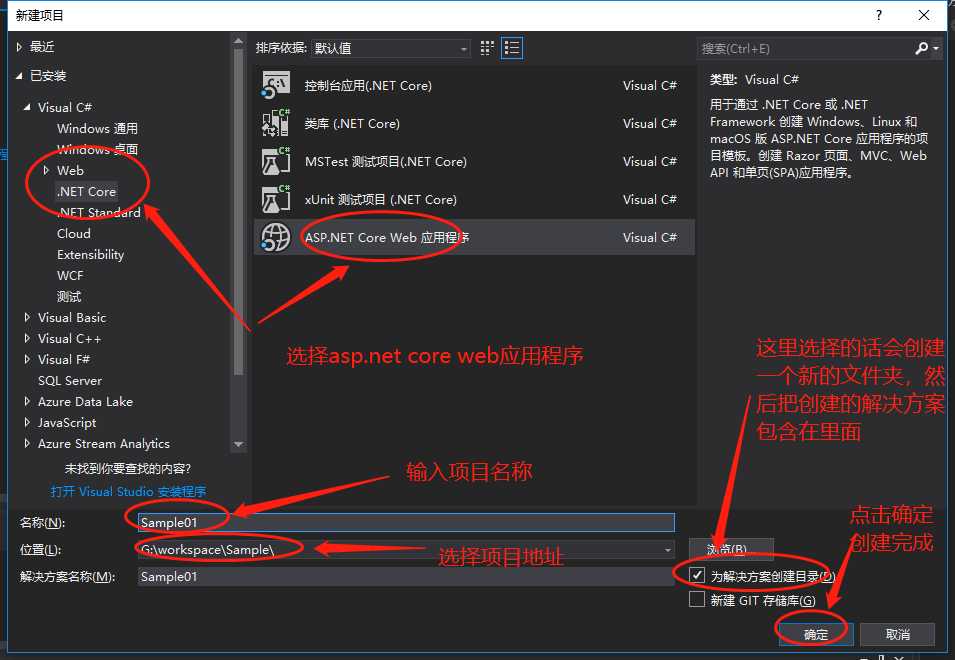Click the 名称 field containing Sample01

coord(406,522)
